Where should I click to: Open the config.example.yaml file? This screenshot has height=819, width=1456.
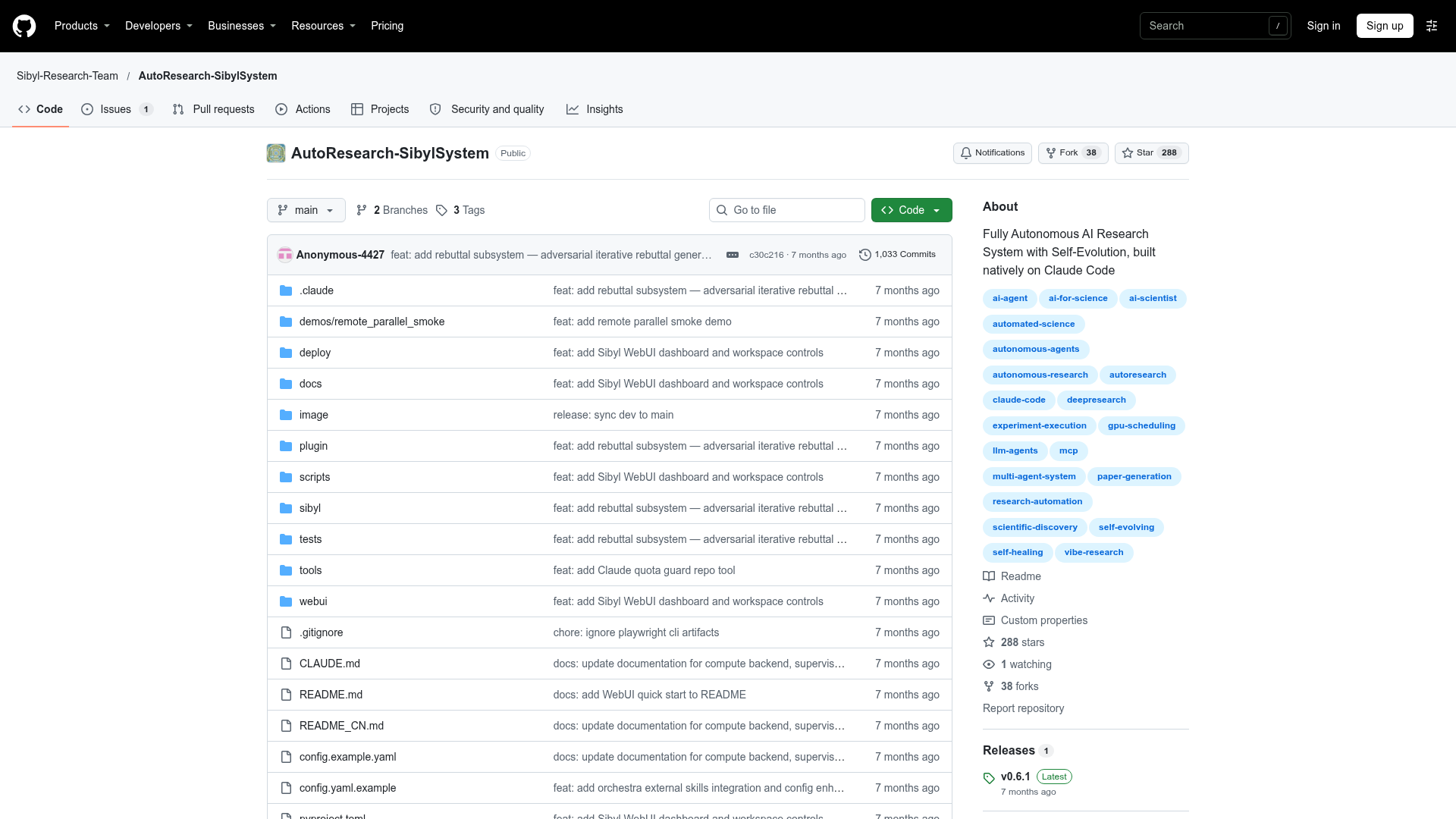click(347, 757)
